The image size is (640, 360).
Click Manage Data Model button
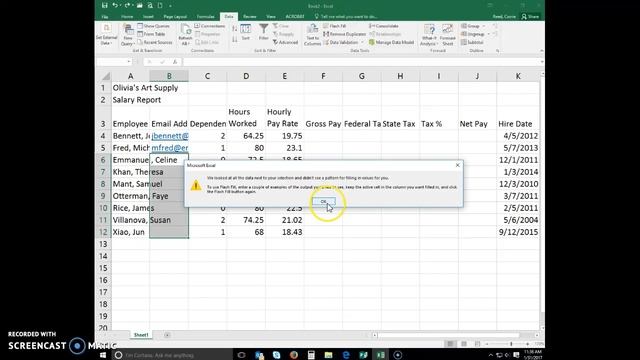tap(391, 42)
